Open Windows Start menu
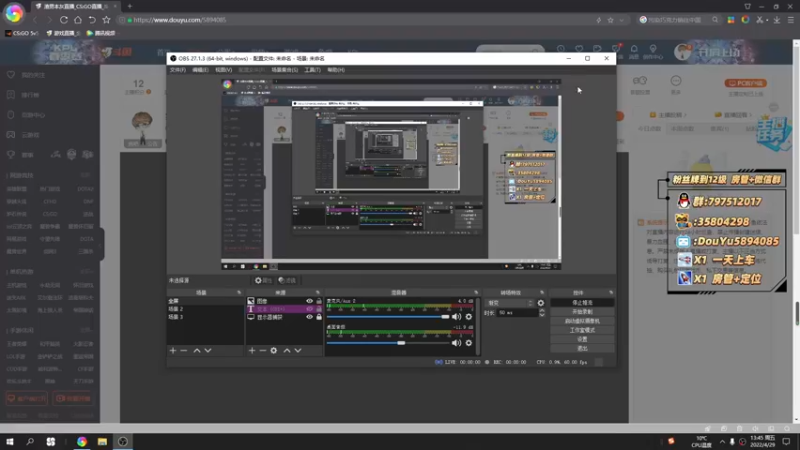 (10, 441)
